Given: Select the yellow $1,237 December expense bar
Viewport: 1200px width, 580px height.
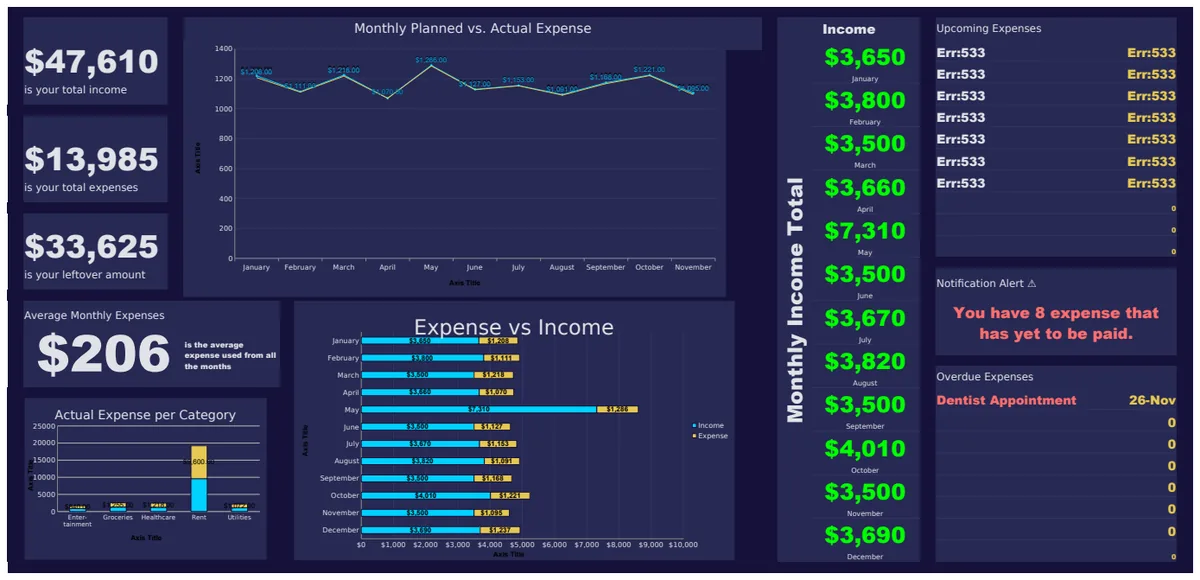Looking at the screenshot, I should [x=500, y=530].
